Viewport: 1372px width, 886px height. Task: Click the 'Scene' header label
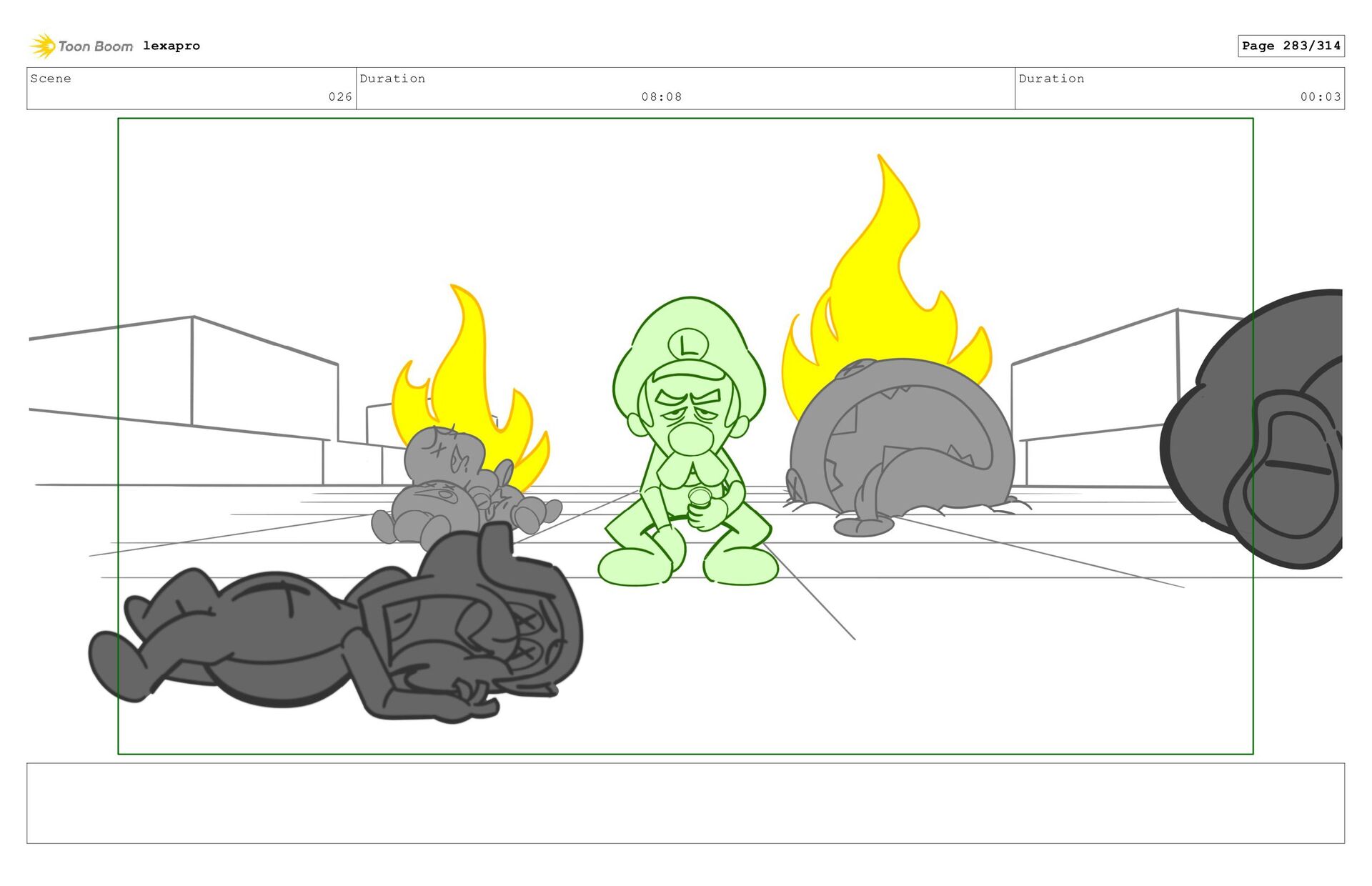[51, 79]
